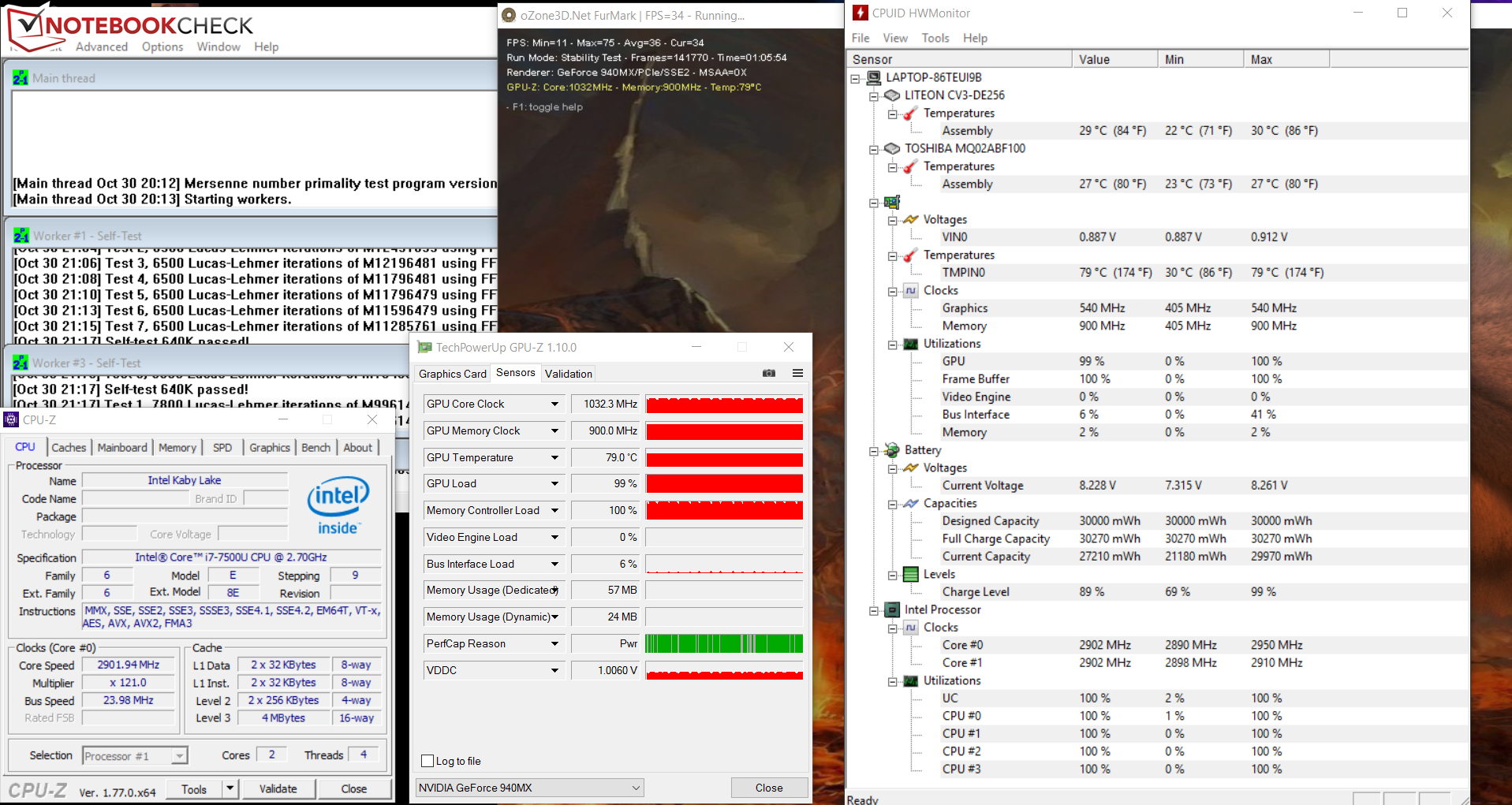This screenshot has width=1512, height=805.
Task: Switch to the CPU-Z Mainboard tab
Action: point(122,447)
